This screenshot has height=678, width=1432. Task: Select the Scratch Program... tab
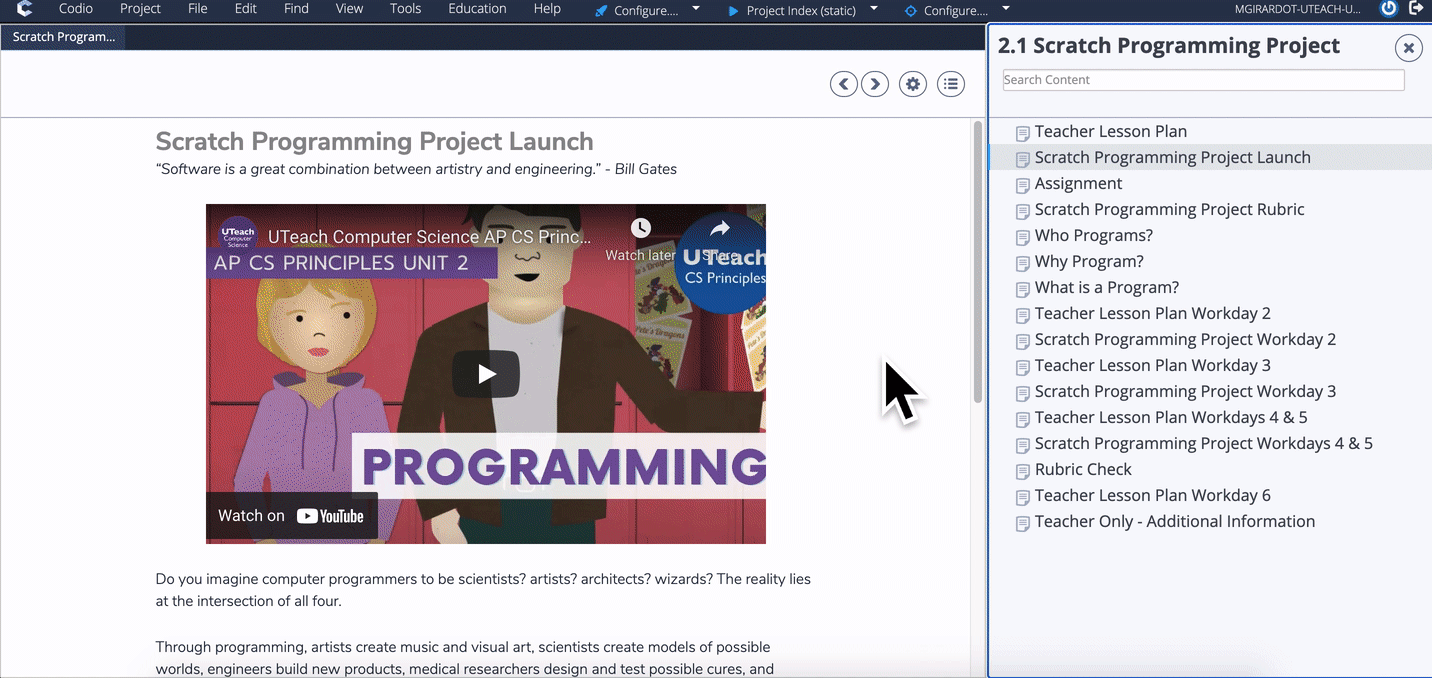[x=63, y=37]
